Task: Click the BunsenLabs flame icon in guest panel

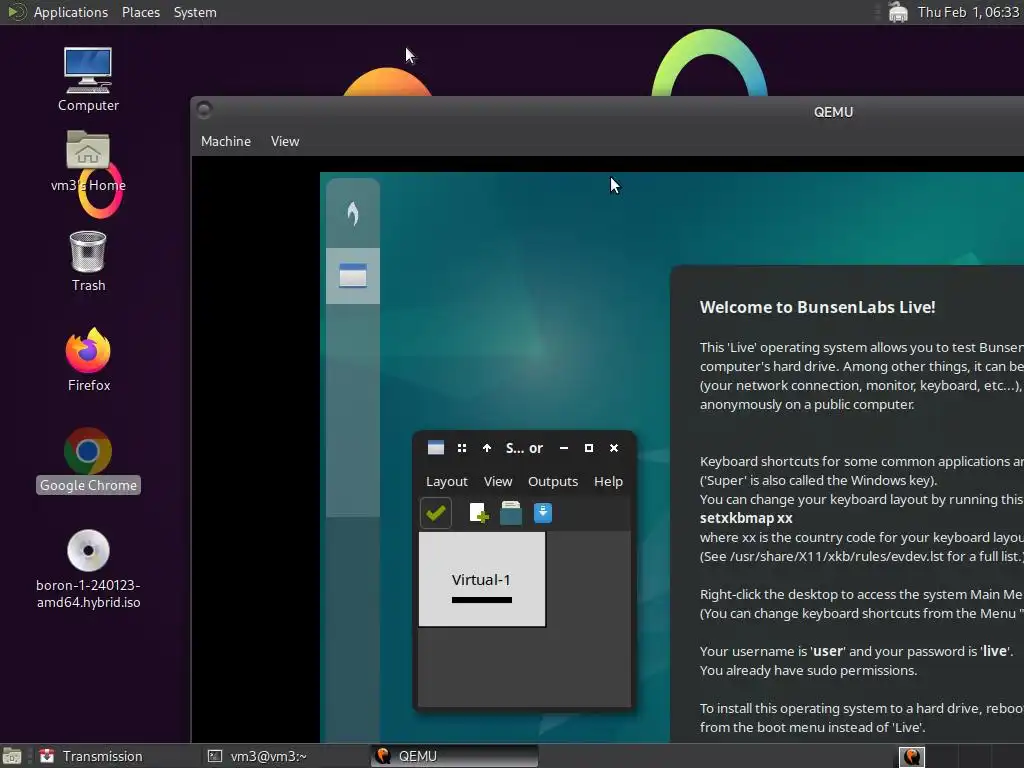Action: pos(353,214)
